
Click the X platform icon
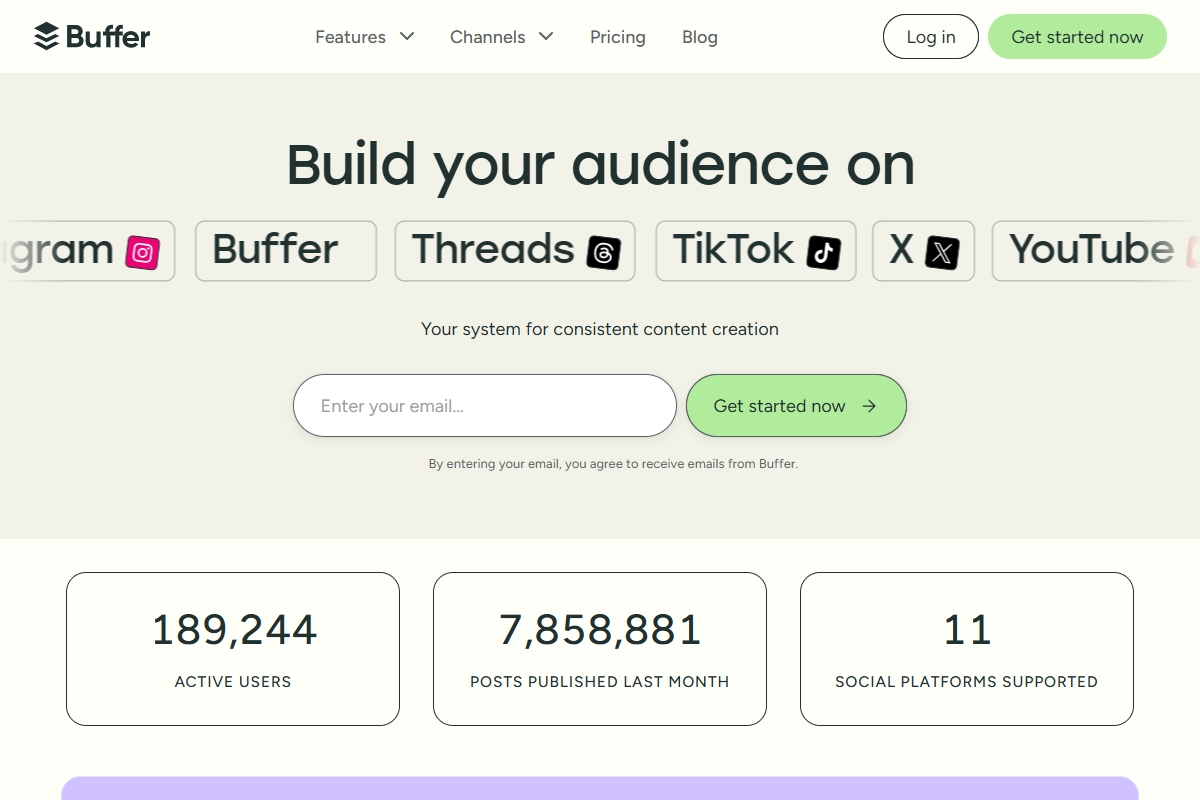(941, 252)
